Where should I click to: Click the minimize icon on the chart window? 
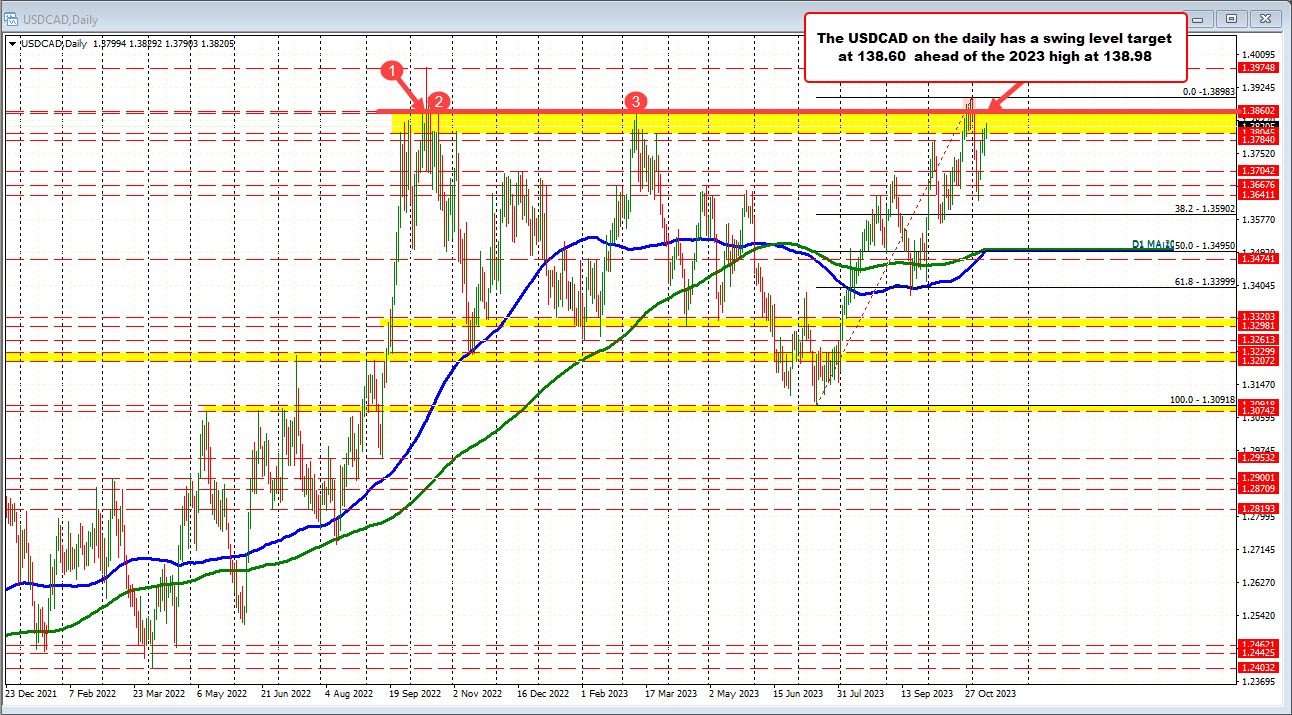tap(1202, 18)
